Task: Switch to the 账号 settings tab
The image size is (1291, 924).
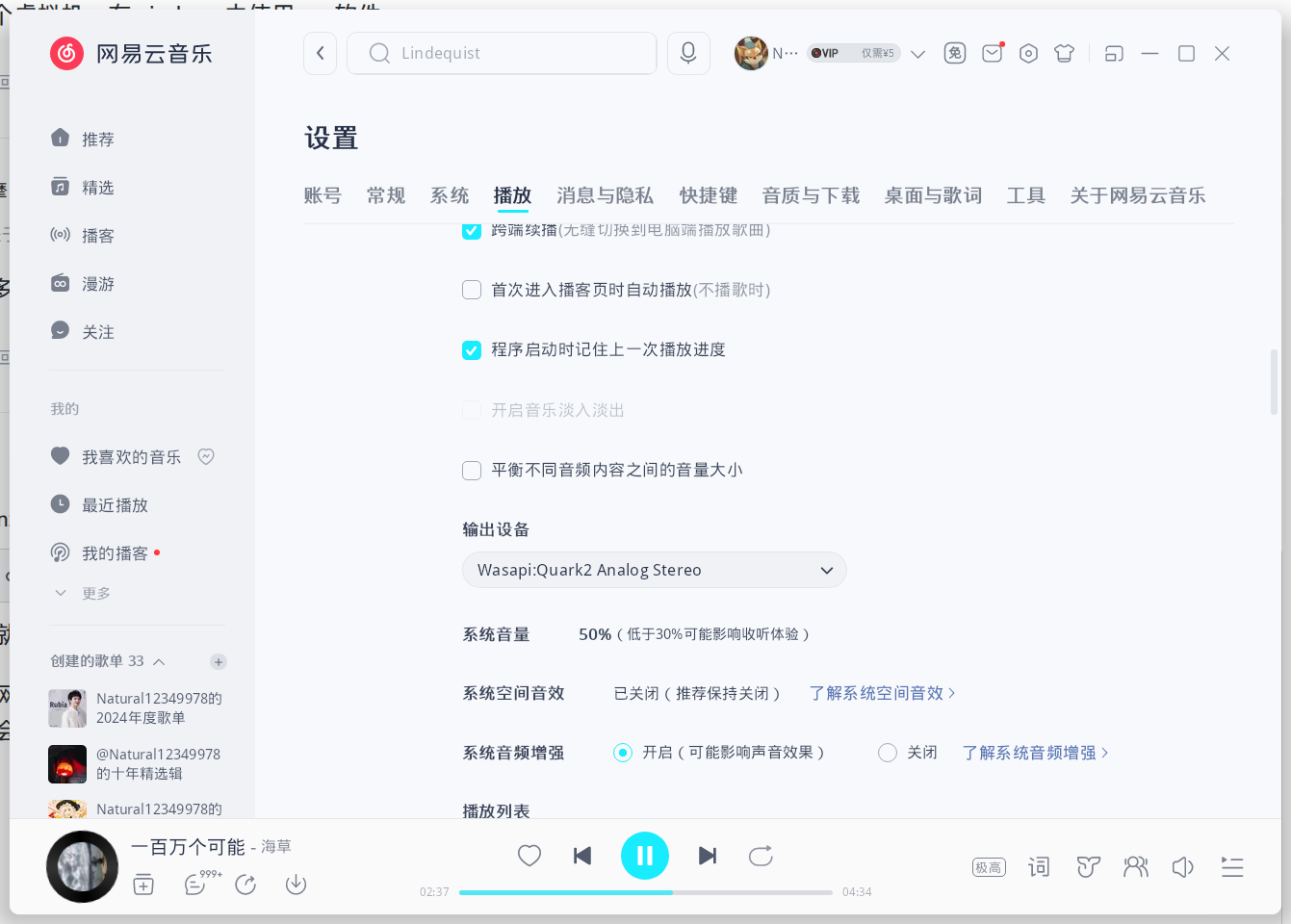Action: pos(323,195)
